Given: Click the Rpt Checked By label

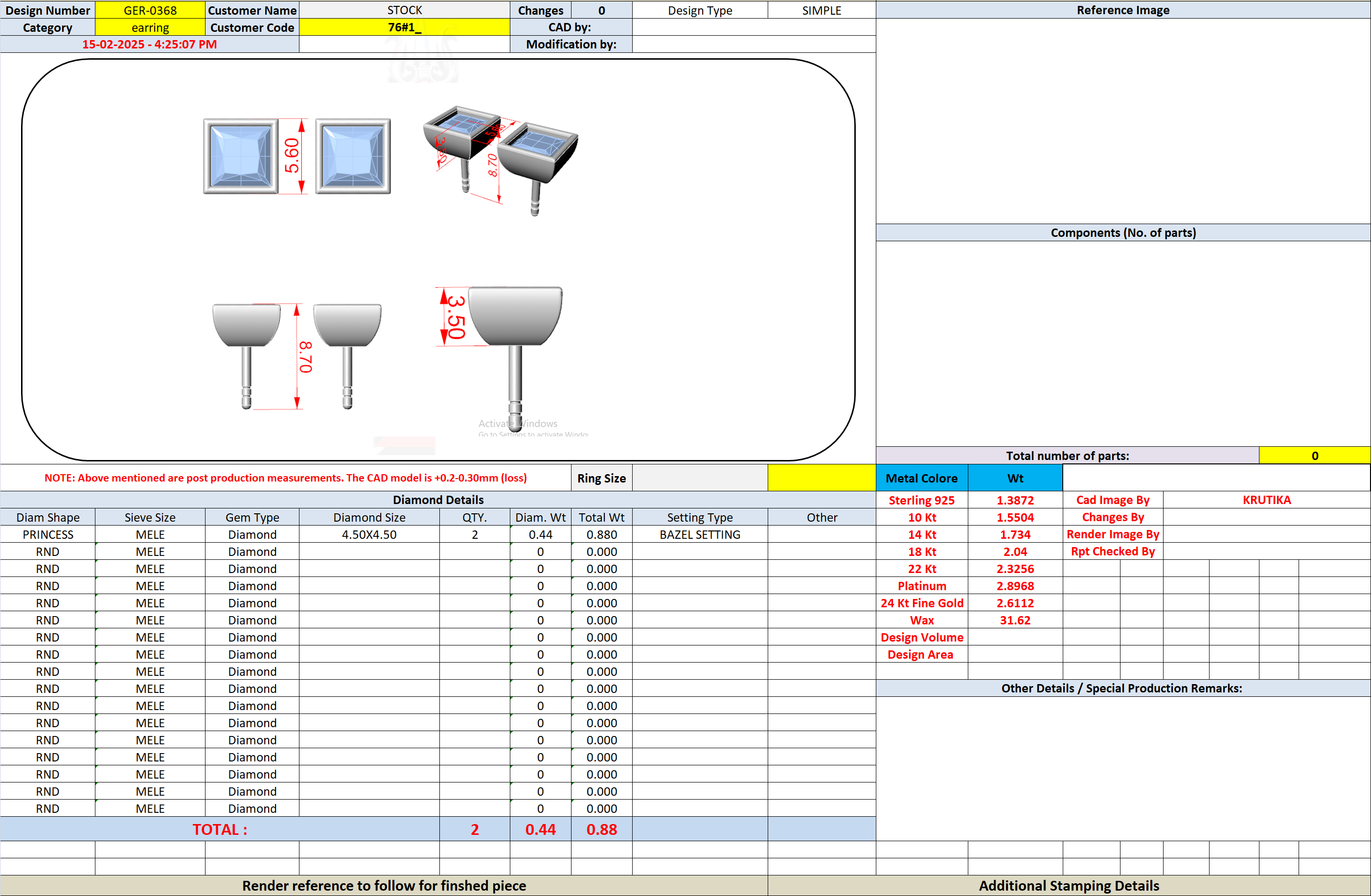Looking at the screenshot, I should pyautogui.click(x=1112, y=551).
